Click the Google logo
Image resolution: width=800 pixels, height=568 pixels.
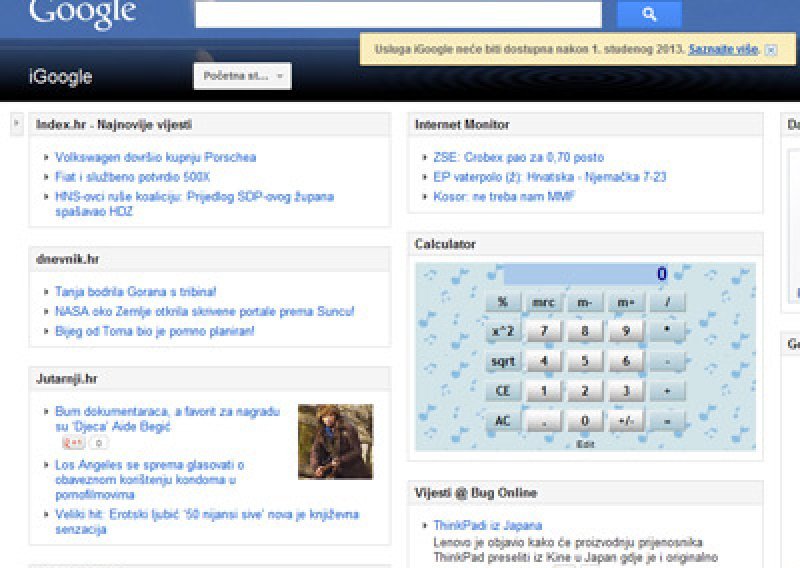click(x=83, y=14)
